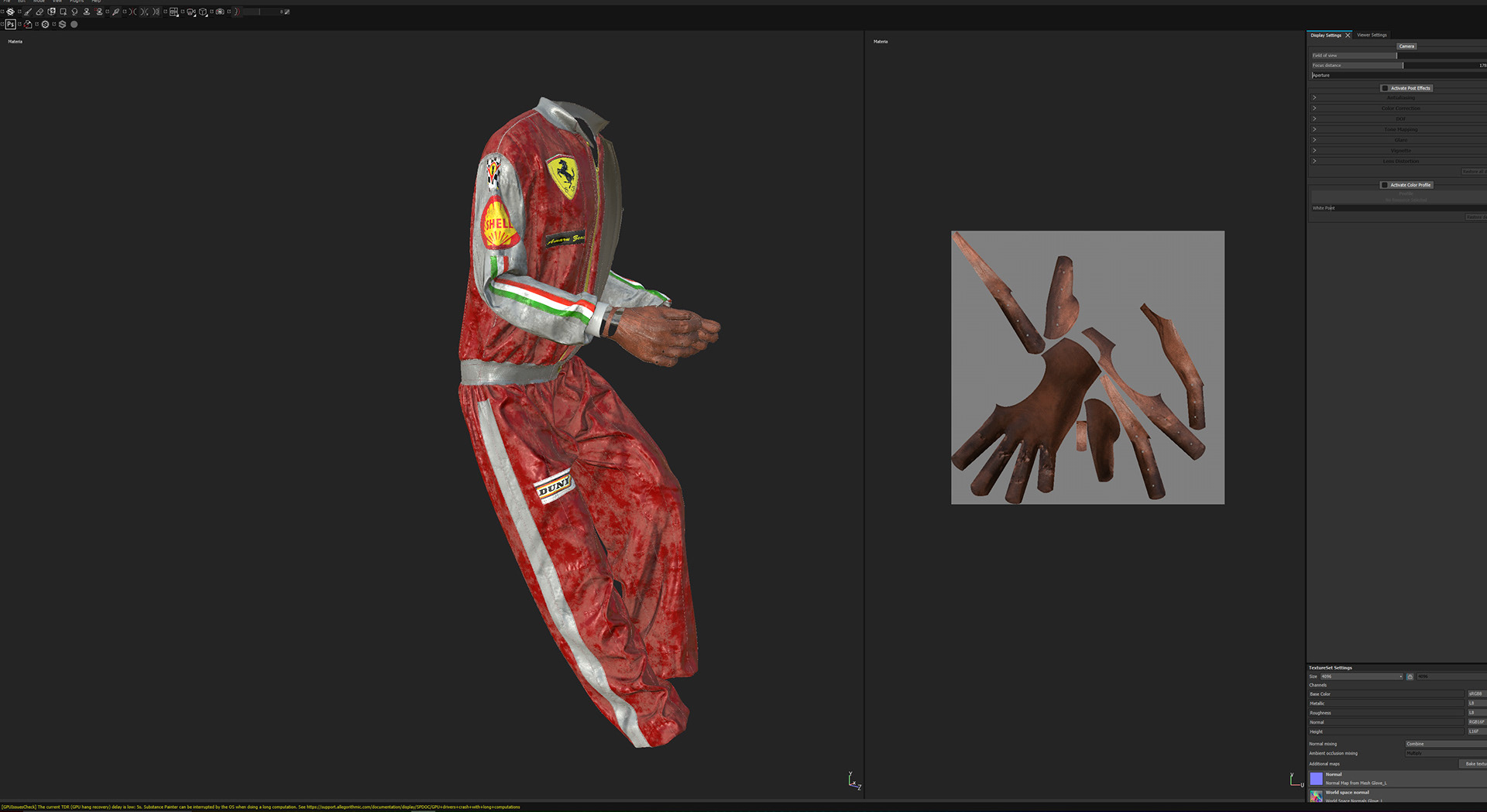This screenshot has width=1487, height=812.
Task: Enable Activate Post Effects checkbox
Action: click(x=1385, y=88)
